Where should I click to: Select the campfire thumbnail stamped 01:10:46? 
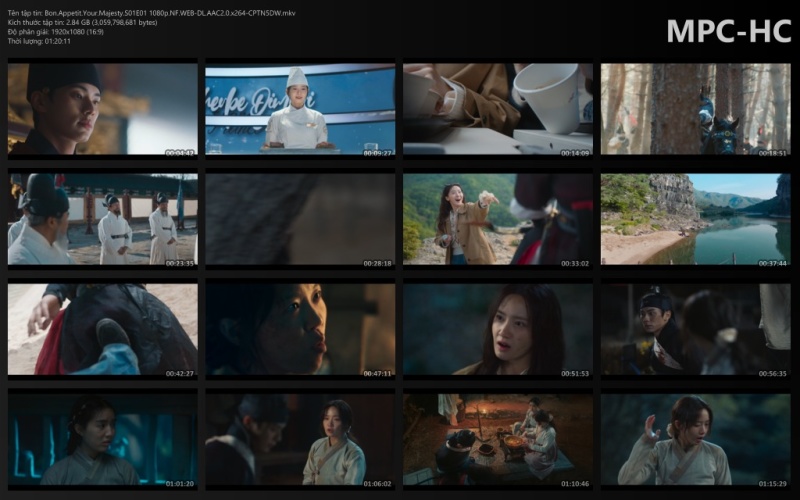tap(498, 439)
